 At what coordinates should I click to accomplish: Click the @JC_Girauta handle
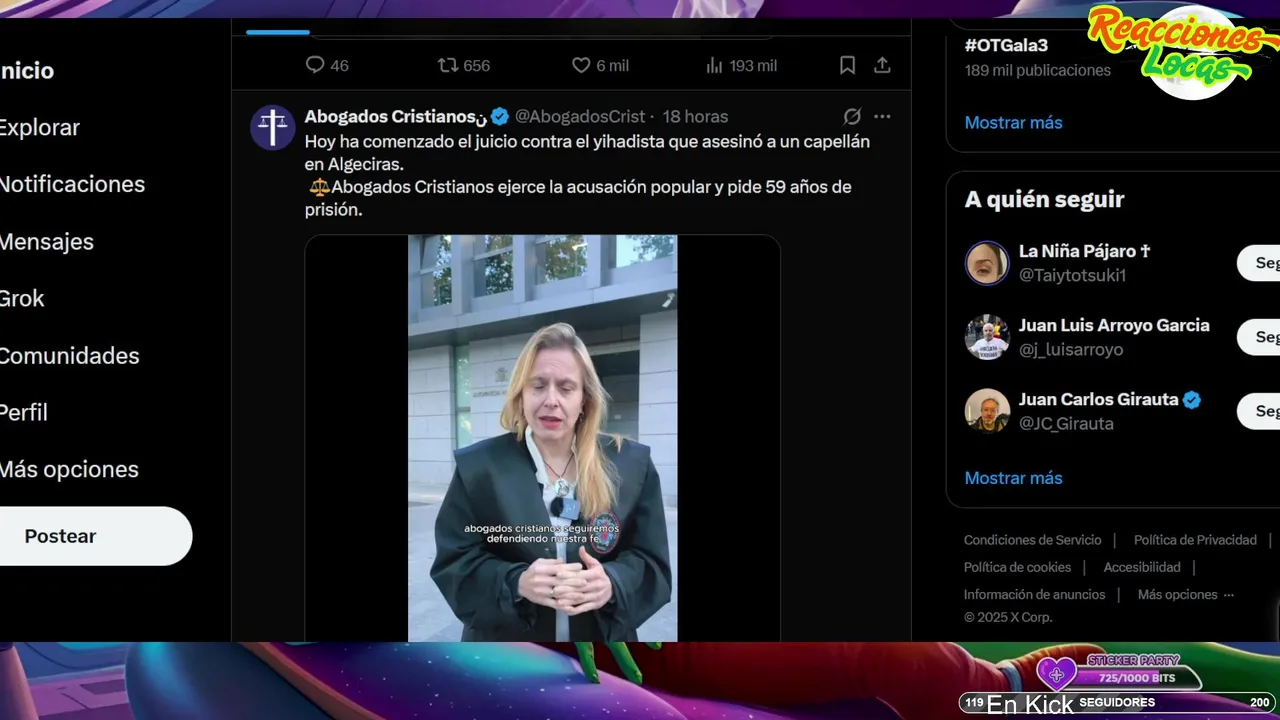[x=1066, y=424]
